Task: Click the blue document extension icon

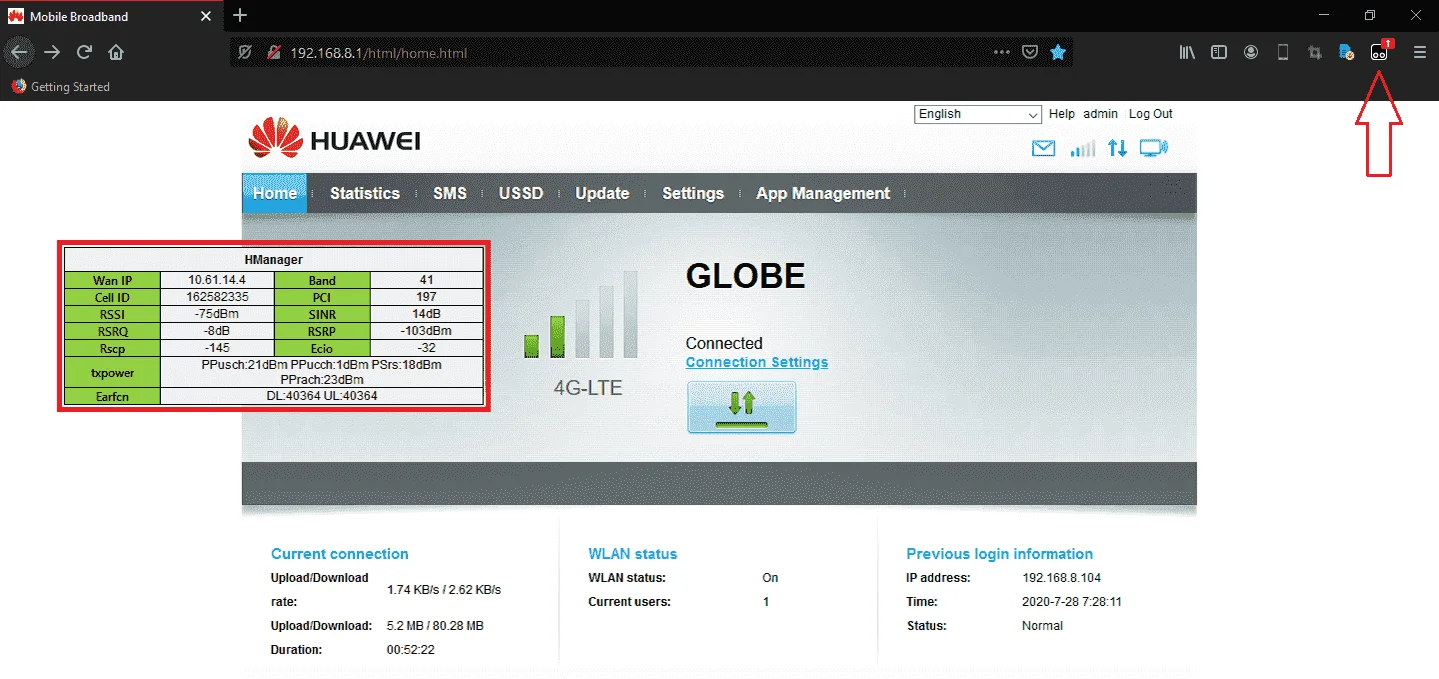Action: (x=1346, y=53)
